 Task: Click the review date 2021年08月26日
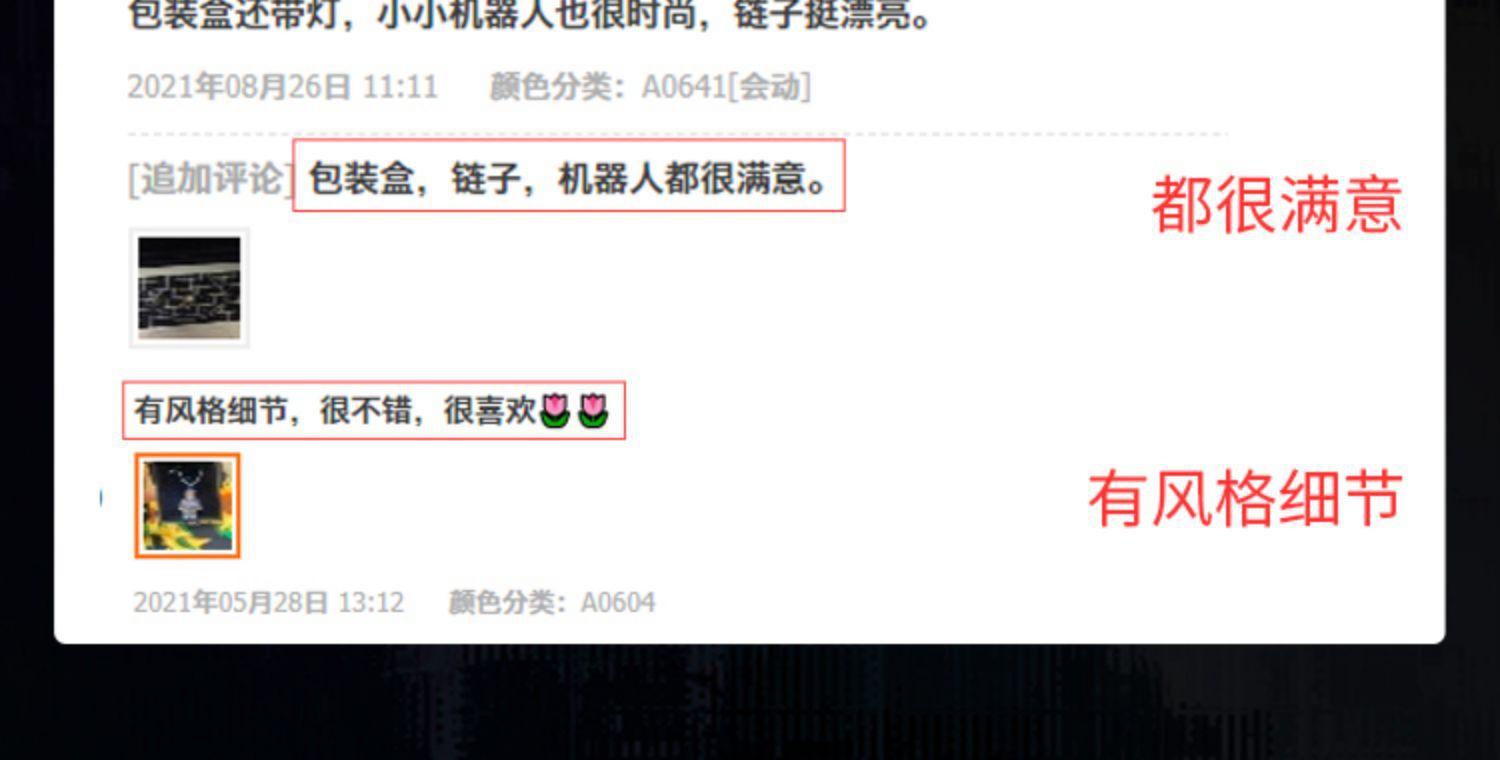(x=239, y=87)
